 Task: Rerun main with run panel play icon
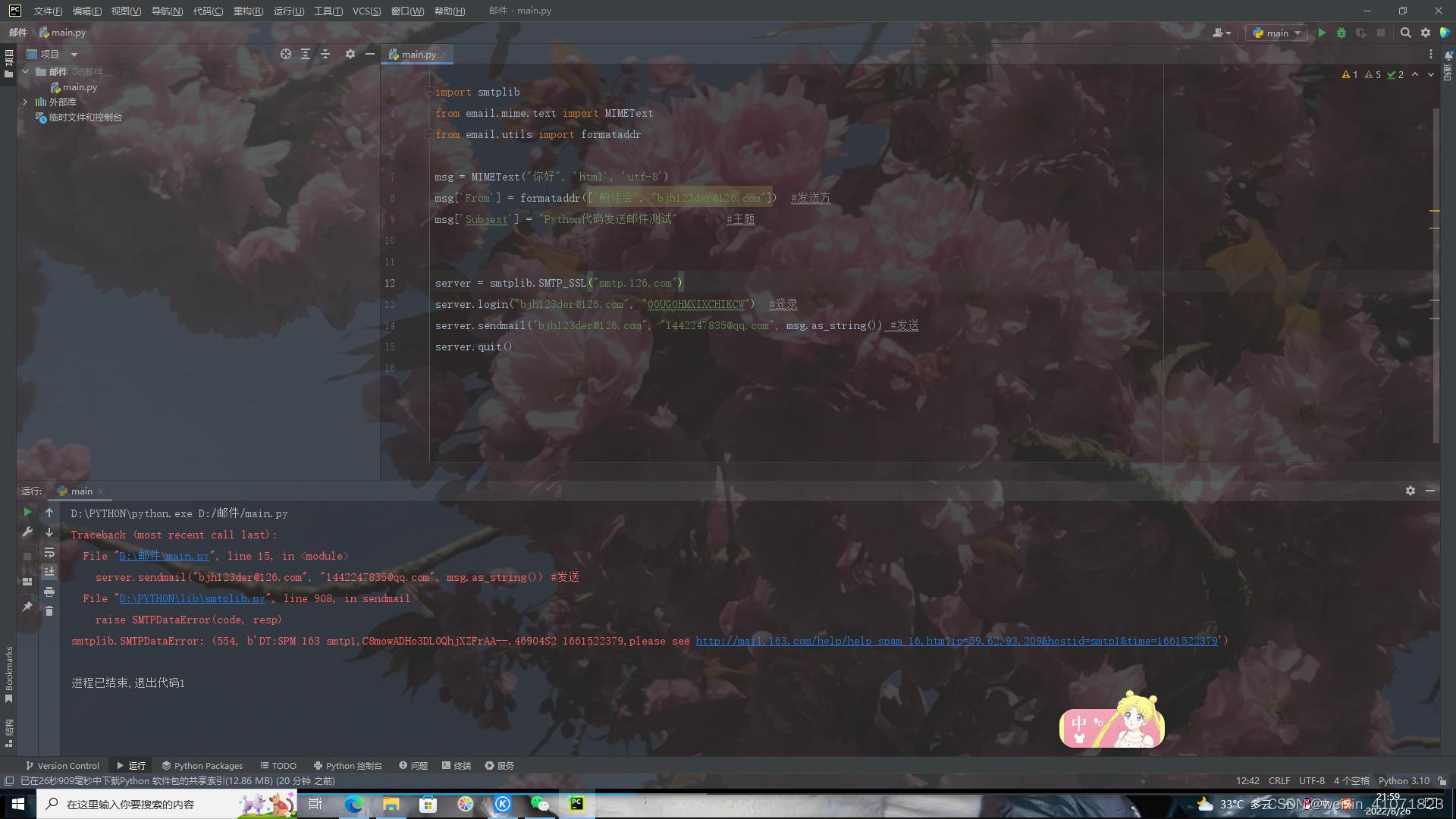[x=27, y=513]
